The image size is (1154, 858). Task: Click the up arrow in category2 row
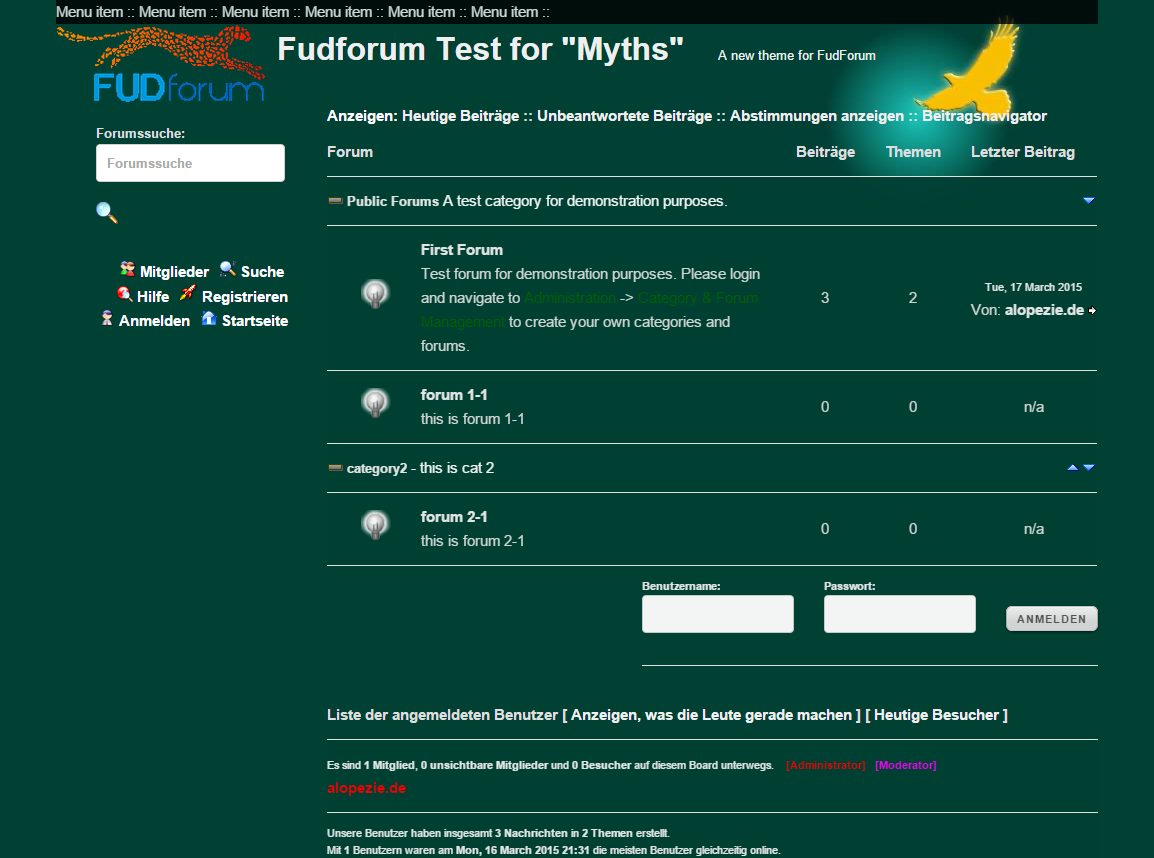click(x=1073, y=467)
